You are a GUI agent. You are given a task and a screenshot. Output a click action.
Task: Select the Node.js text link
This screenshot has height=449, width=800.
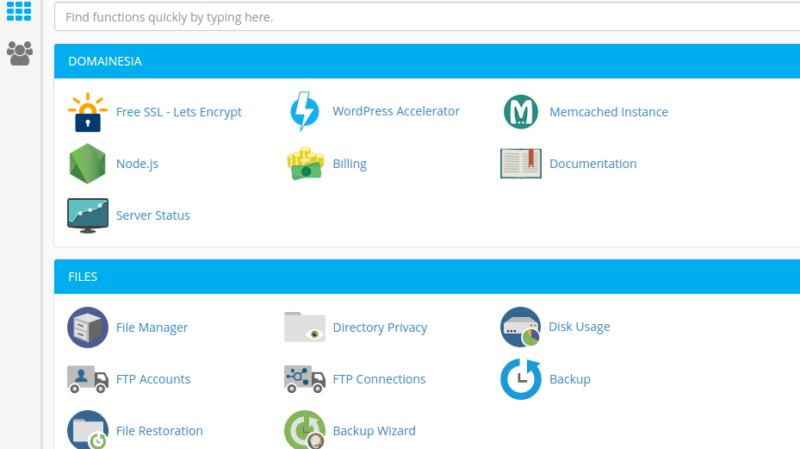pyautogui.click(x=137, y=164)
